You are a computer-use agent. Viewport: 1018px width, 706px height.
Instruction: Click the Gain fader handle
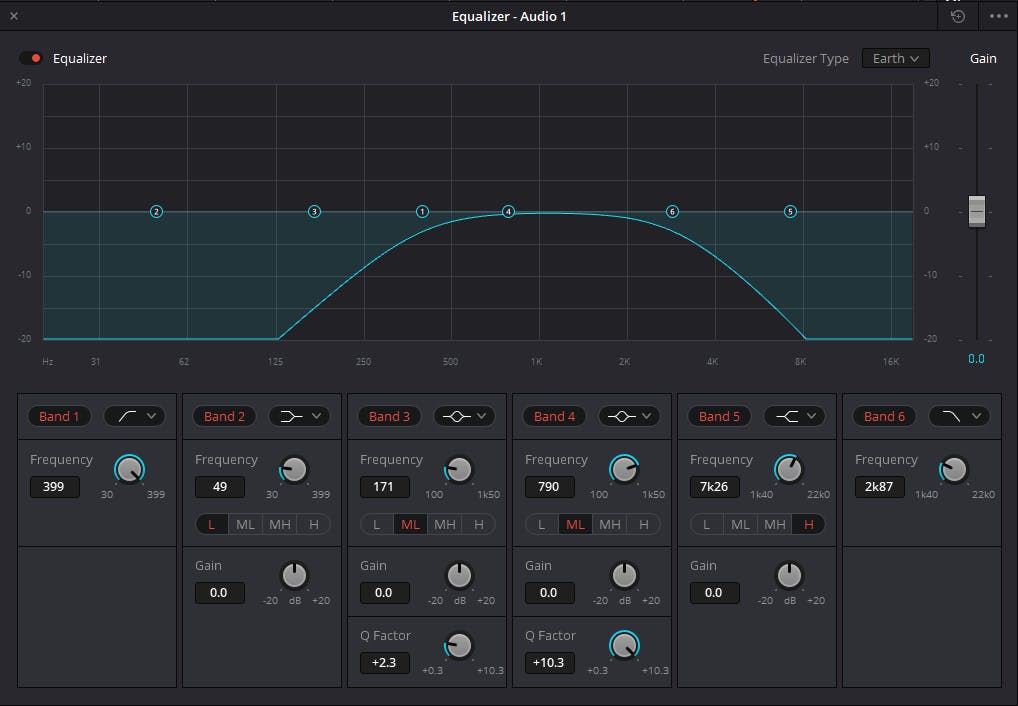976,211
